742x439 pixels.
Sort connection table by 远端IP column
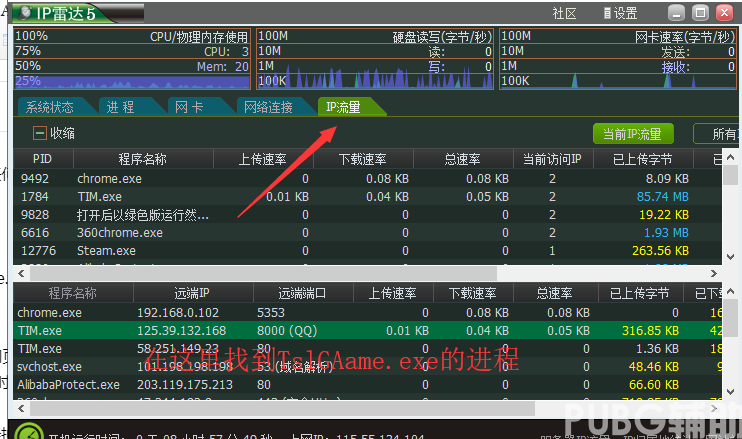pos(192,293)
